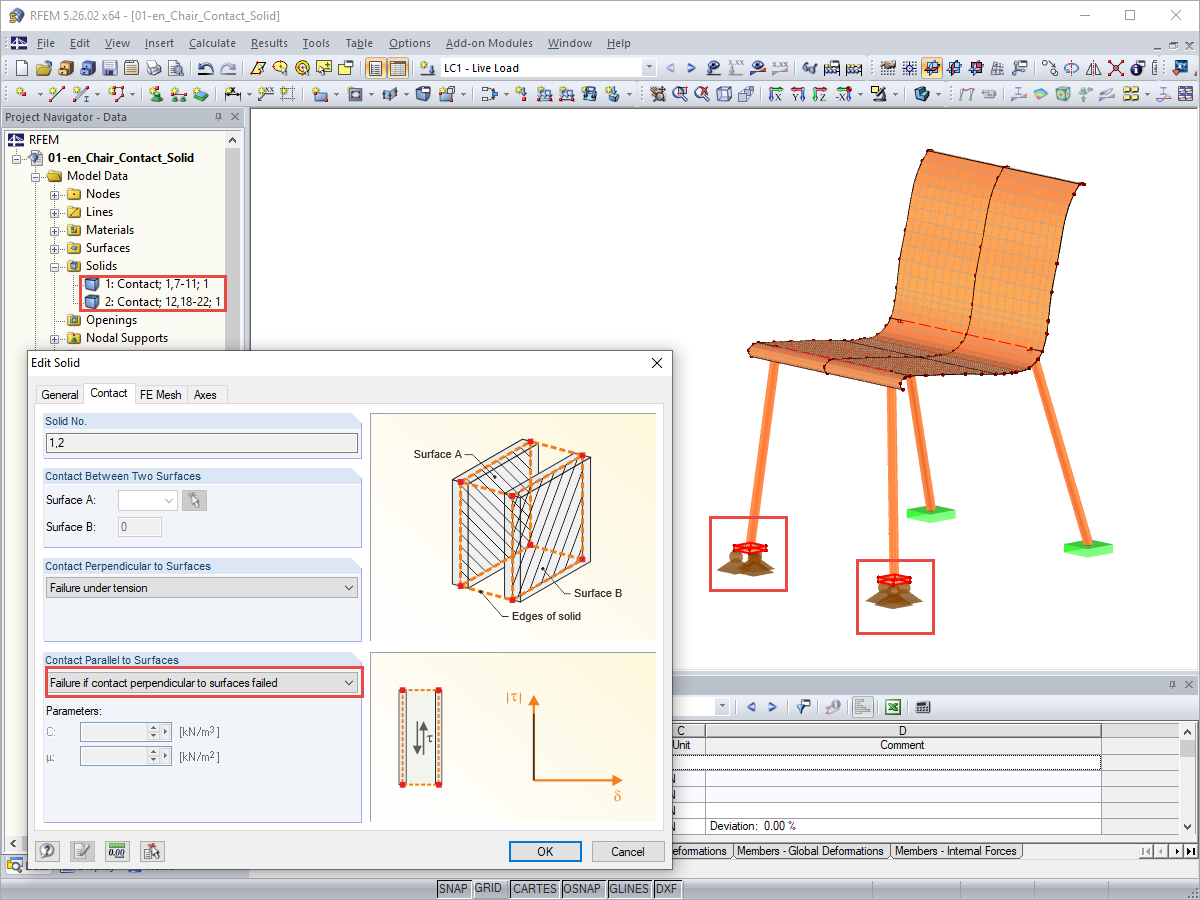Open file with the folder icon

click(44, 68)
